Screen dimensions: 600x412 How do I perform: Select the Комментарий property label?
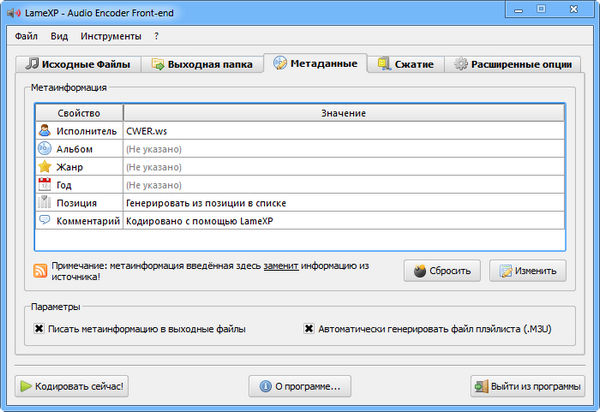click(88, 221)
